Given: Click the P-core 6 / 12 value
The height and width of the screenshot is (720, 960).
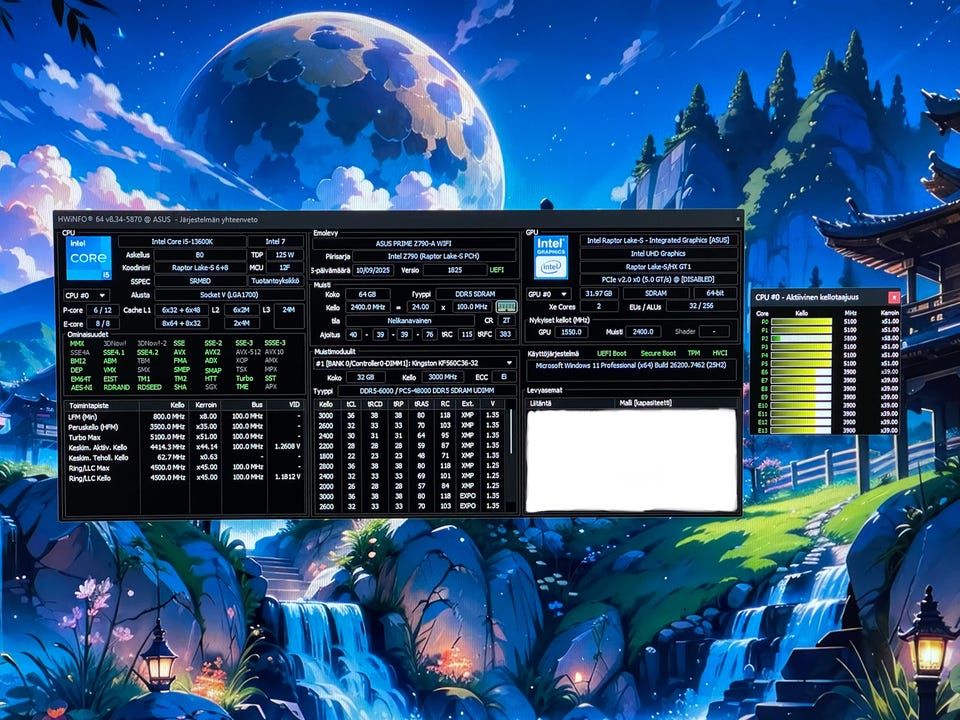Looking at the screenshot, I should click(x=103, y=310).
